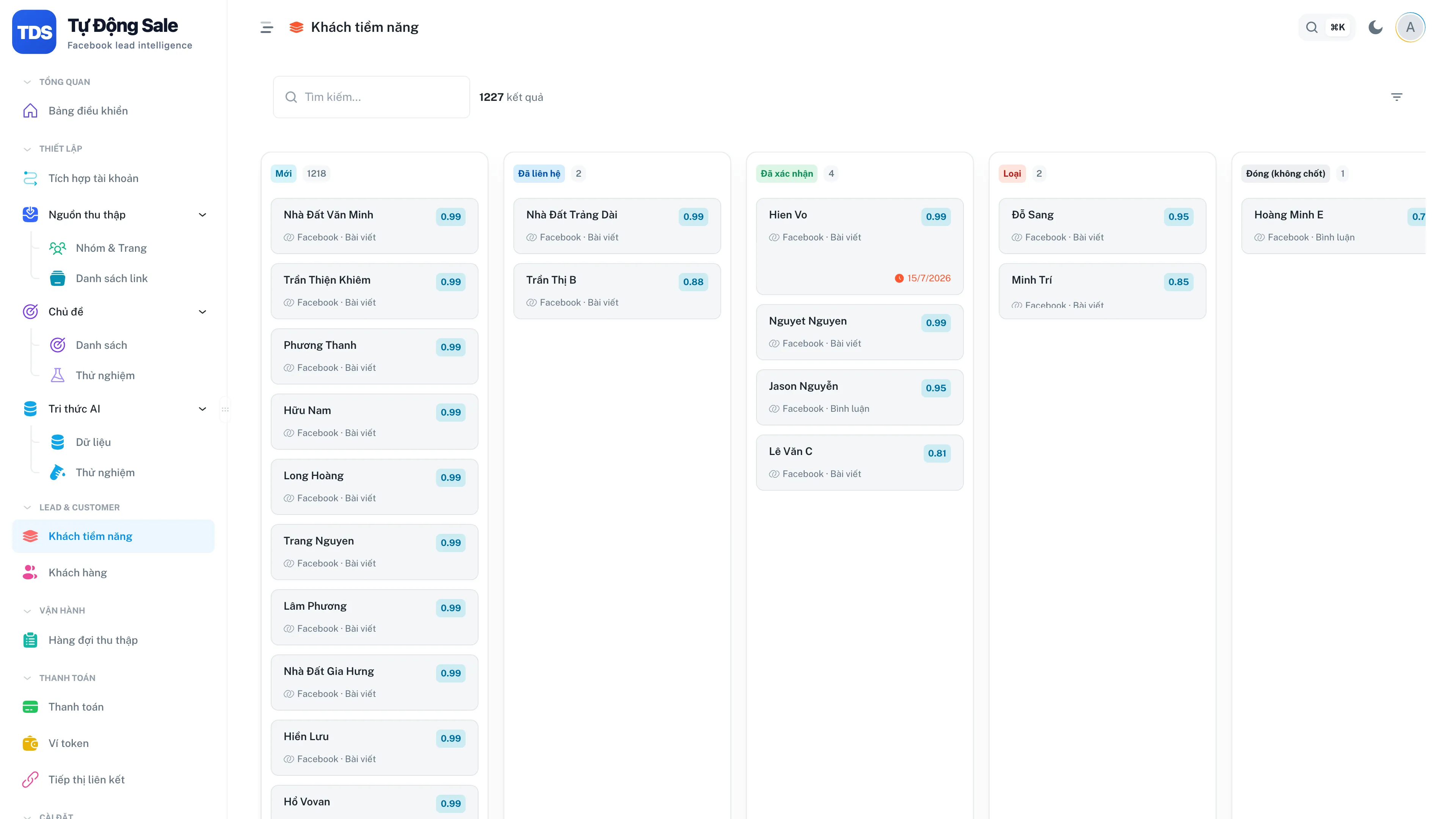This screenshot has width=1456, height=819.
Task: Open Tiếp thị liên kết link icon
Action: [x=30, y=780]
